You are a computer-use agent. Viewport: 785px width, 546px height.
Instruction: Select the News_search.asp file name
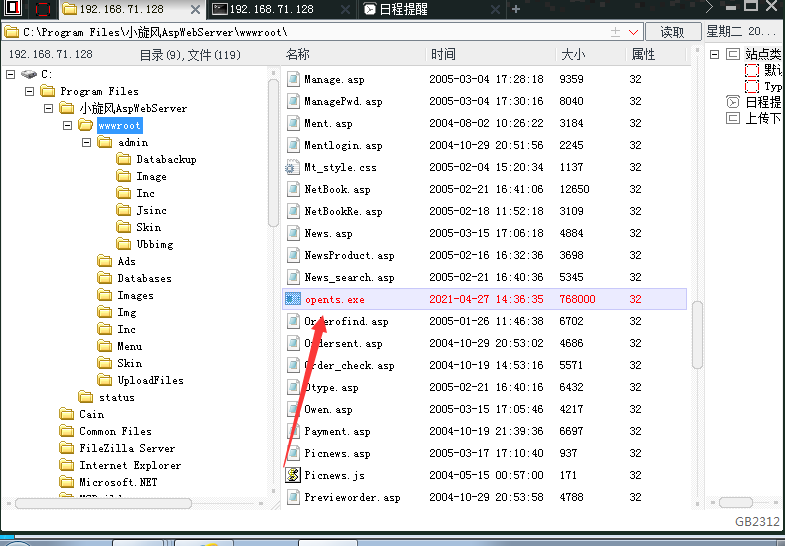tap(349, 278)
